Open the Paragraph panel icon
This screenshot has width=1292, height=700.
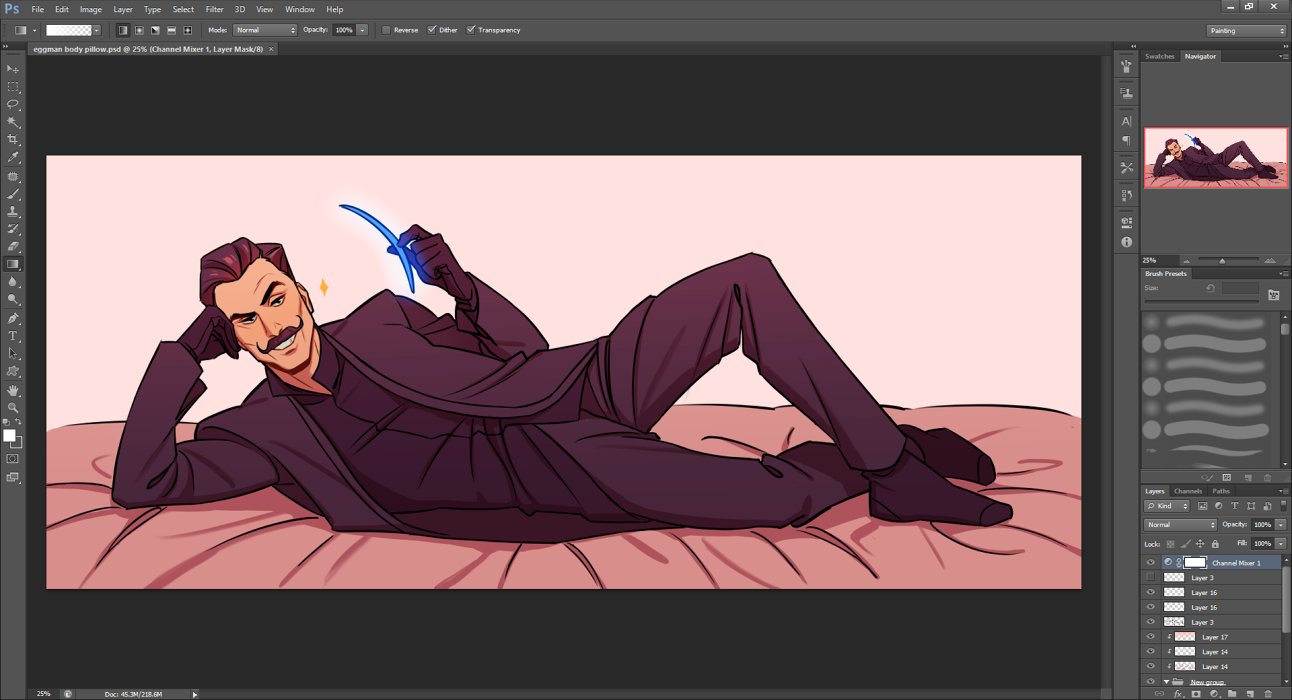tap(1127, 140)
